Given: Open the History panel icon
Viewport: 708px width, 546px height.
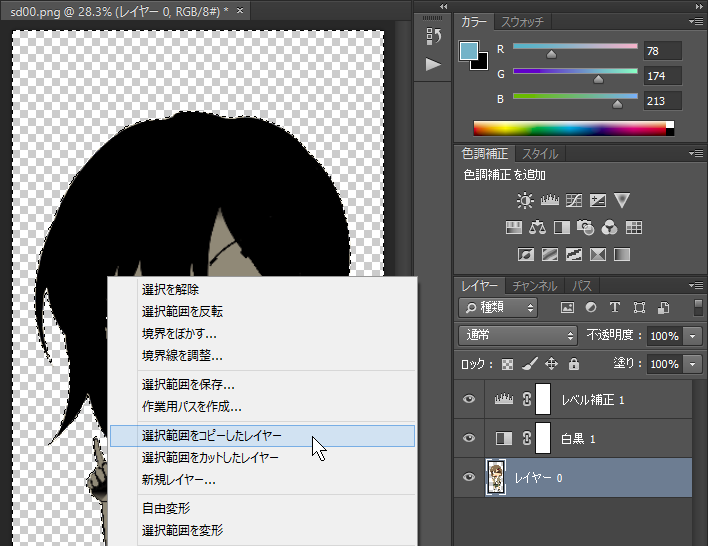Looking at the screenshot, I should [x=433, y=36].
